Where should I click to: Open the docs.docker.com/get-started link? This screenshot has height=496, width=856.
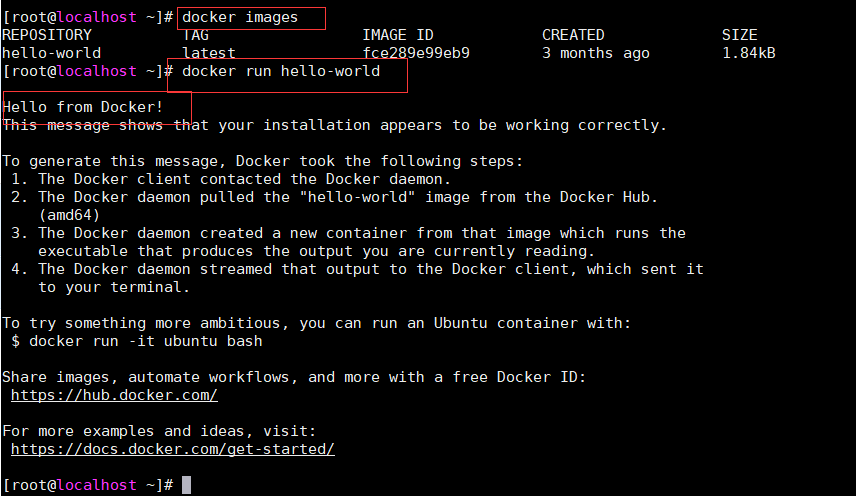pyautogui.click(x=173, y=449)
